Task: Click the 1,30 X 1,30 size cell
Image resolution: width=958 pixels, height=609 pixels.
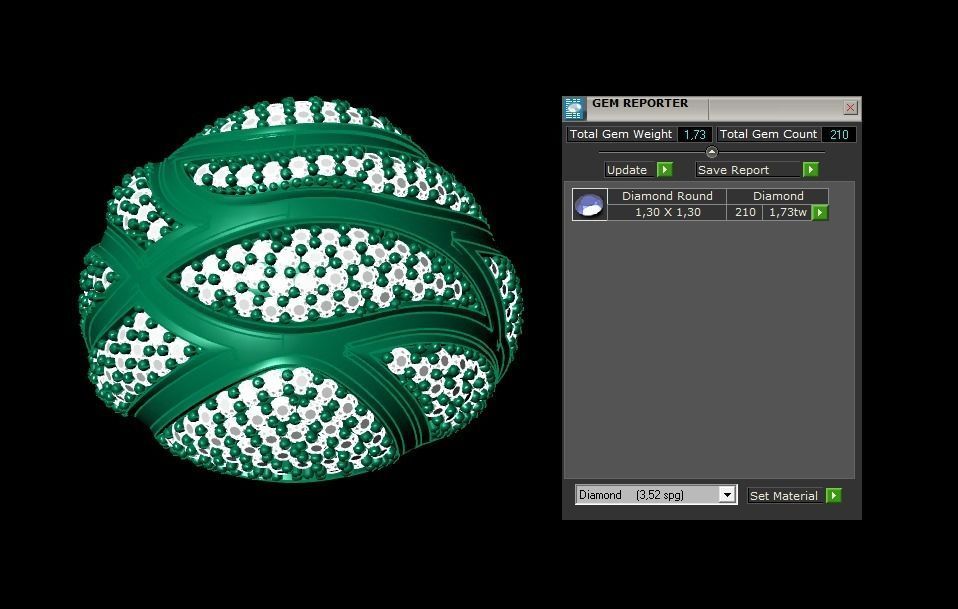Action: tap(667, 213)
